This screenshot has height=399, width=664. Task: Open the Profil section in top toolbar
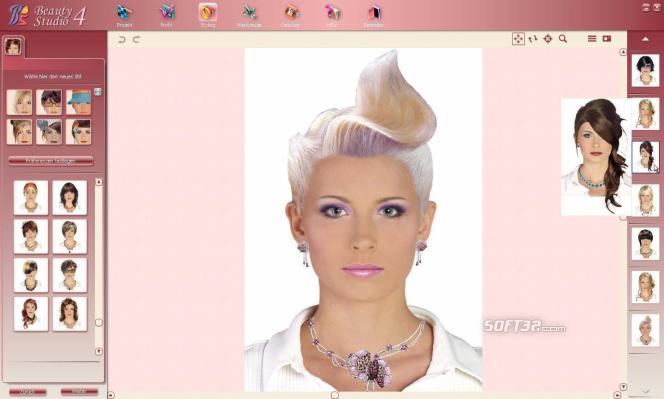pyautogui.click(x=166, y=15)
